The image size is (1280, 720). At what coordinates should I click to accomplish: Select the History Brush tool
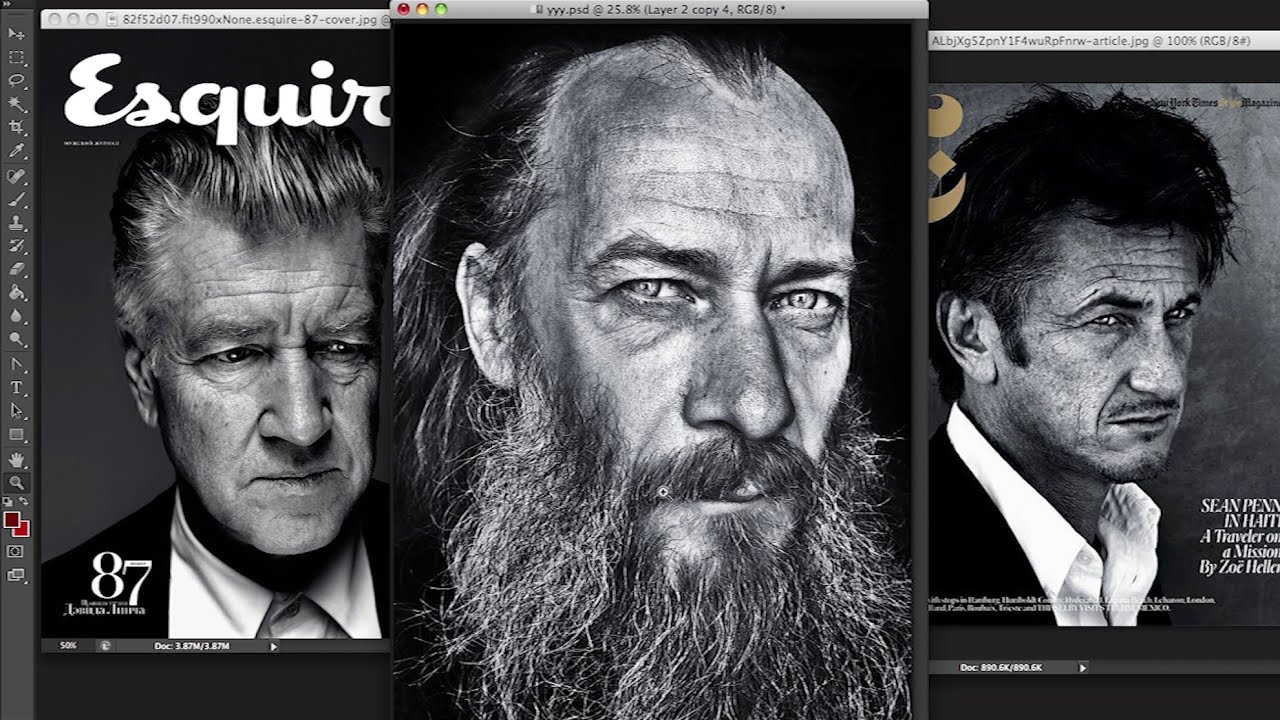pyautogui.click(x=17, y=245)
